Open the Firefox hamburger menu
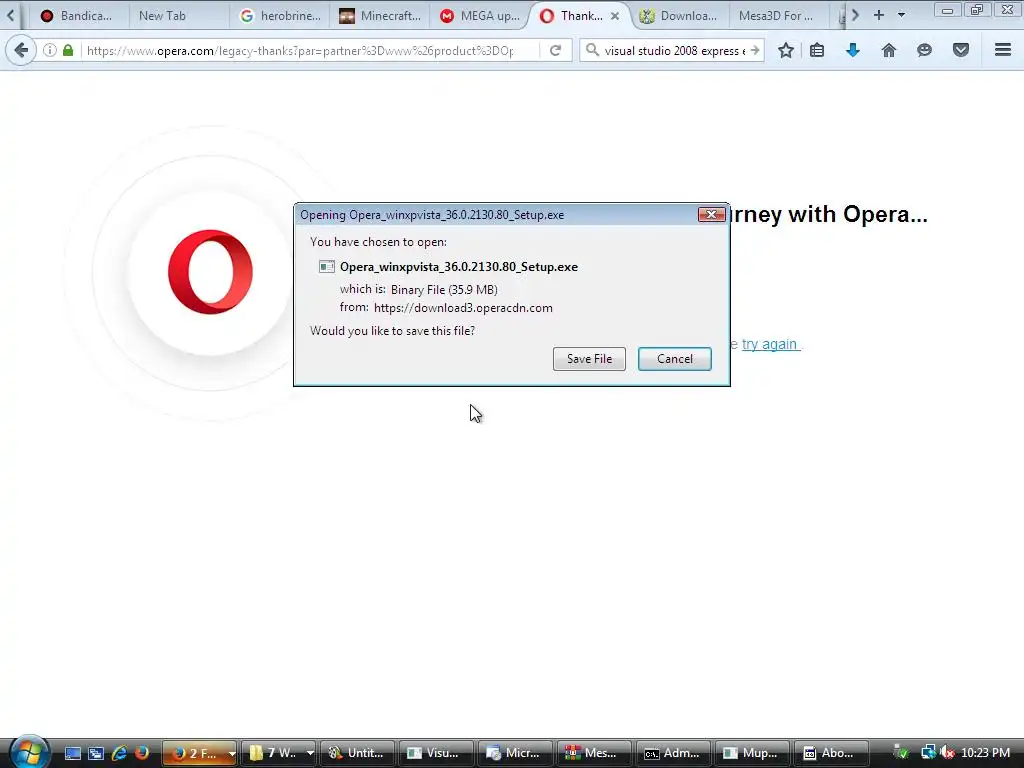1024x768 pixels. click(x=1003, y=50)
